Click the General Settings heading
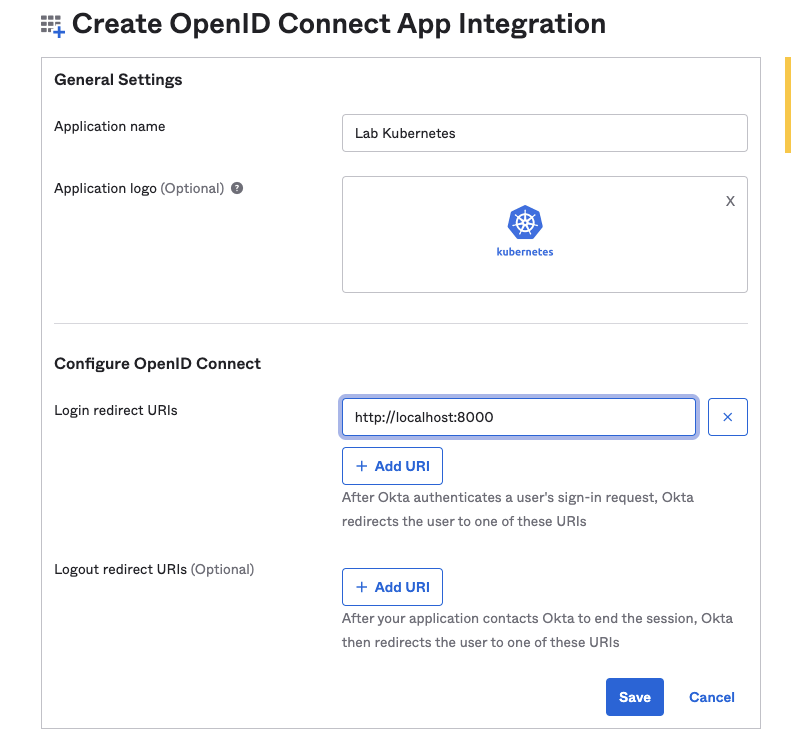The image size is (792, 748). pyautogui.click(x=118, y=80)
